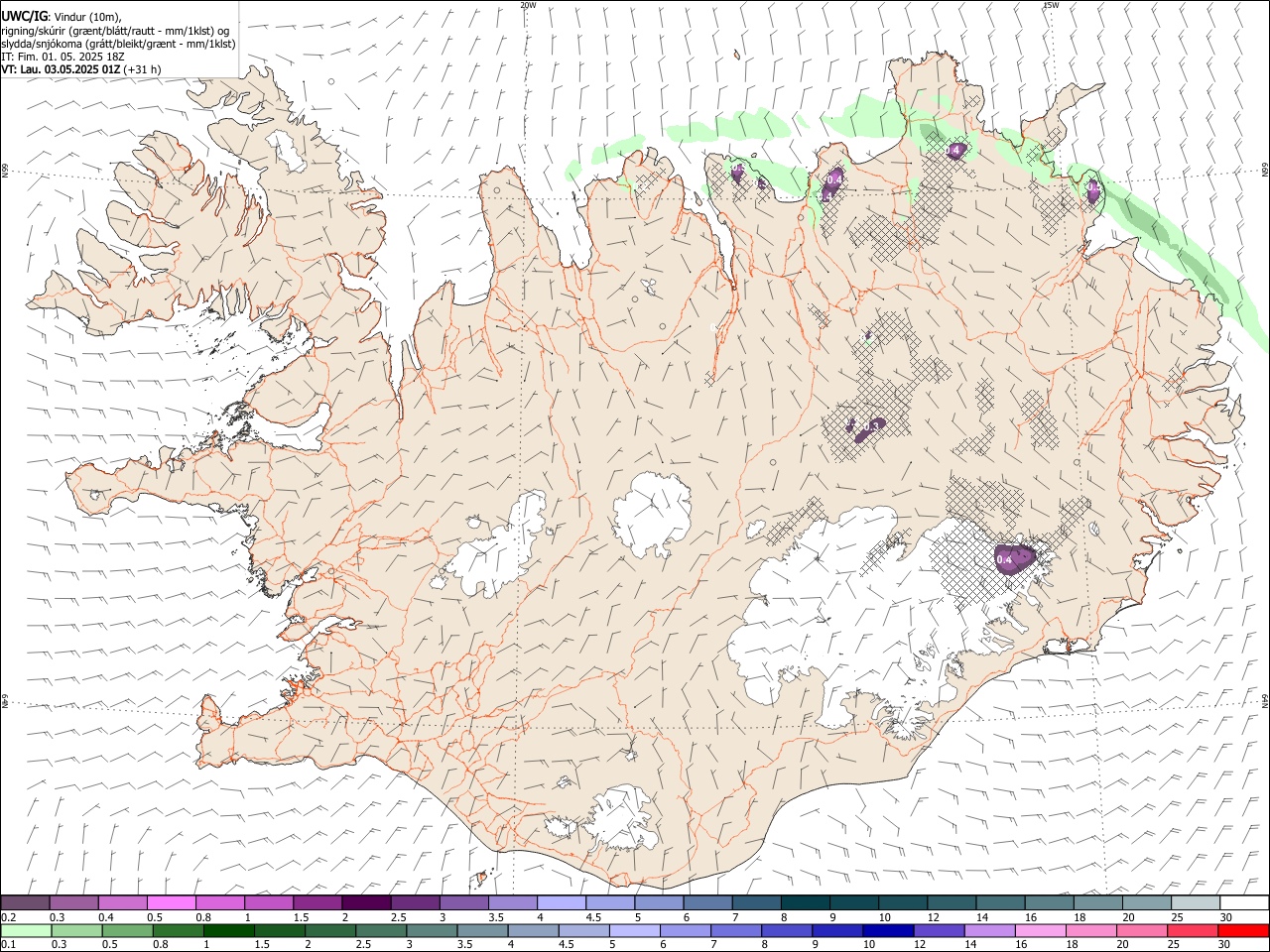Click the 0.5 green rainfall legend swatch
The width and height of the screenshot is (1270, 952).
(127, 931)
